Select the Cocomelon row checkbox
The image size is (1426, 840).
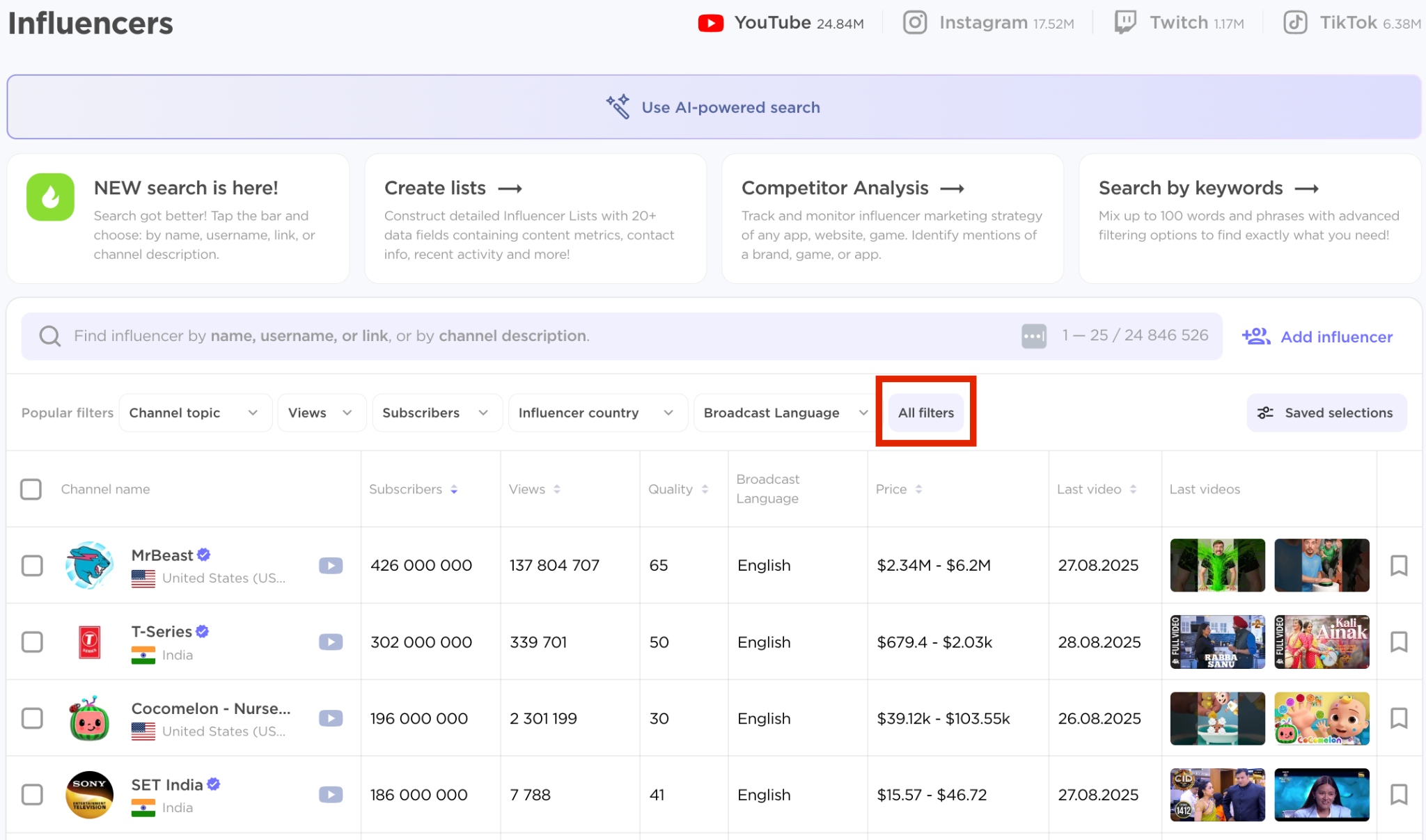(x=32, y=718)
